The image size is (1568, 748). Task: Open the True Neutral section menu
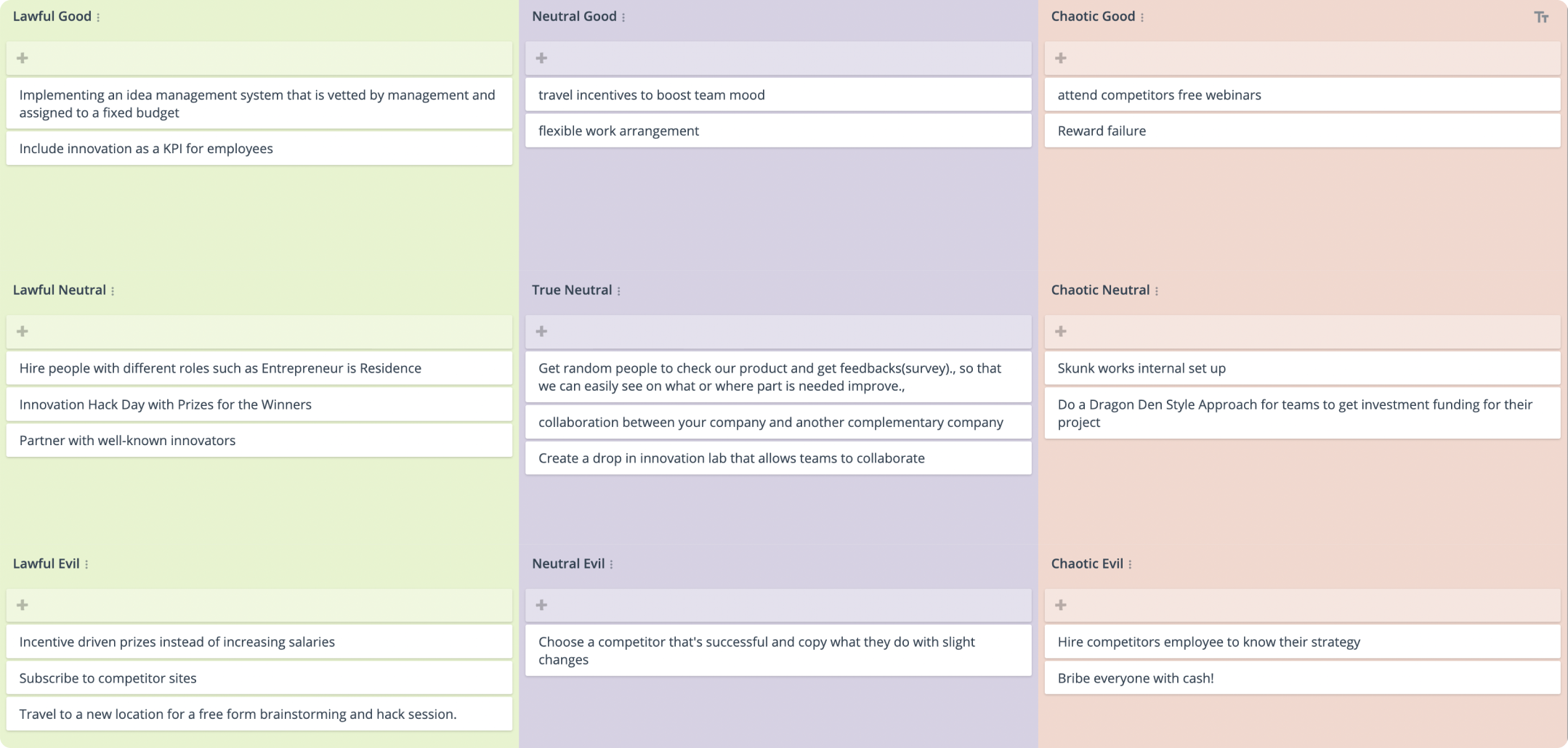pos(618,290)
